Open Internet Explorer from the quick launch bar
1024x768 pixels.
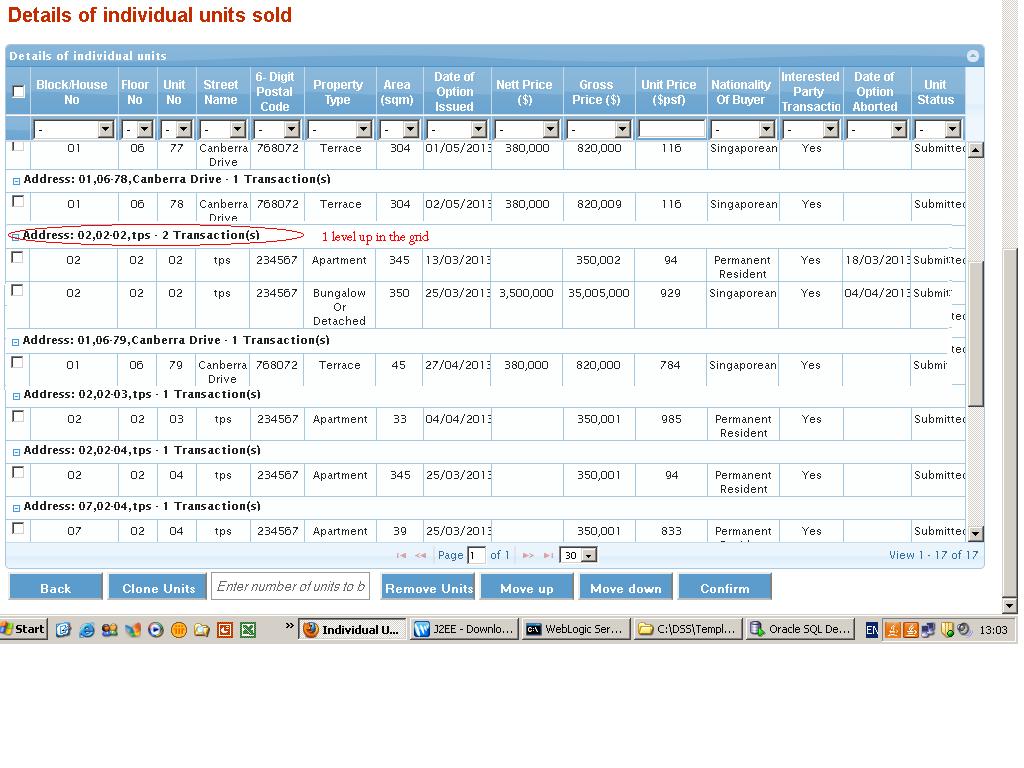pyautogui.click(x=87, y=630)
